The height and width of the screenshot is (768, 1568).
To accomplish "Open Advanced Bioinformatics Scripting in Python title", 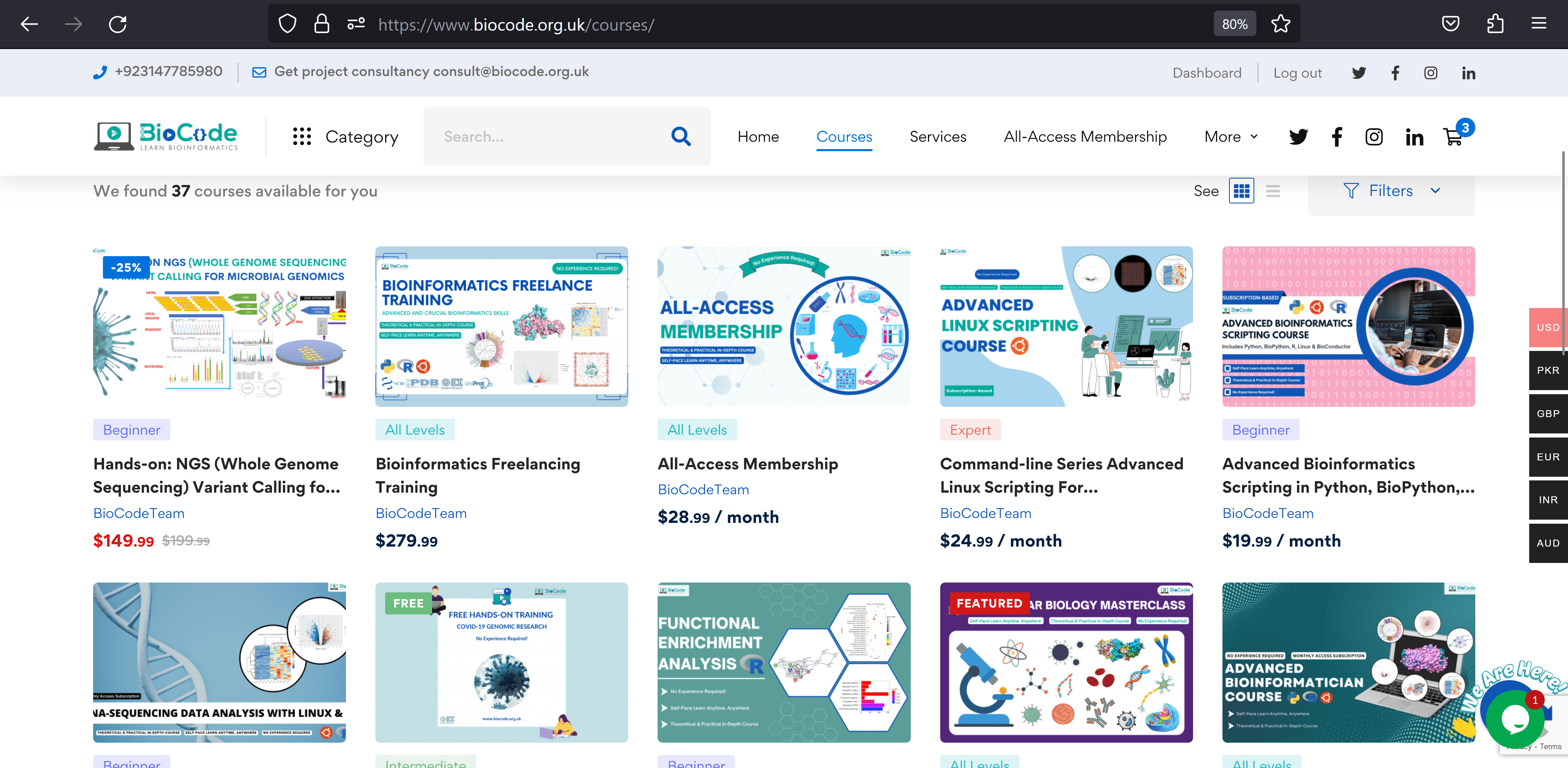I will pyautogui.click(x=1348, y=475).
